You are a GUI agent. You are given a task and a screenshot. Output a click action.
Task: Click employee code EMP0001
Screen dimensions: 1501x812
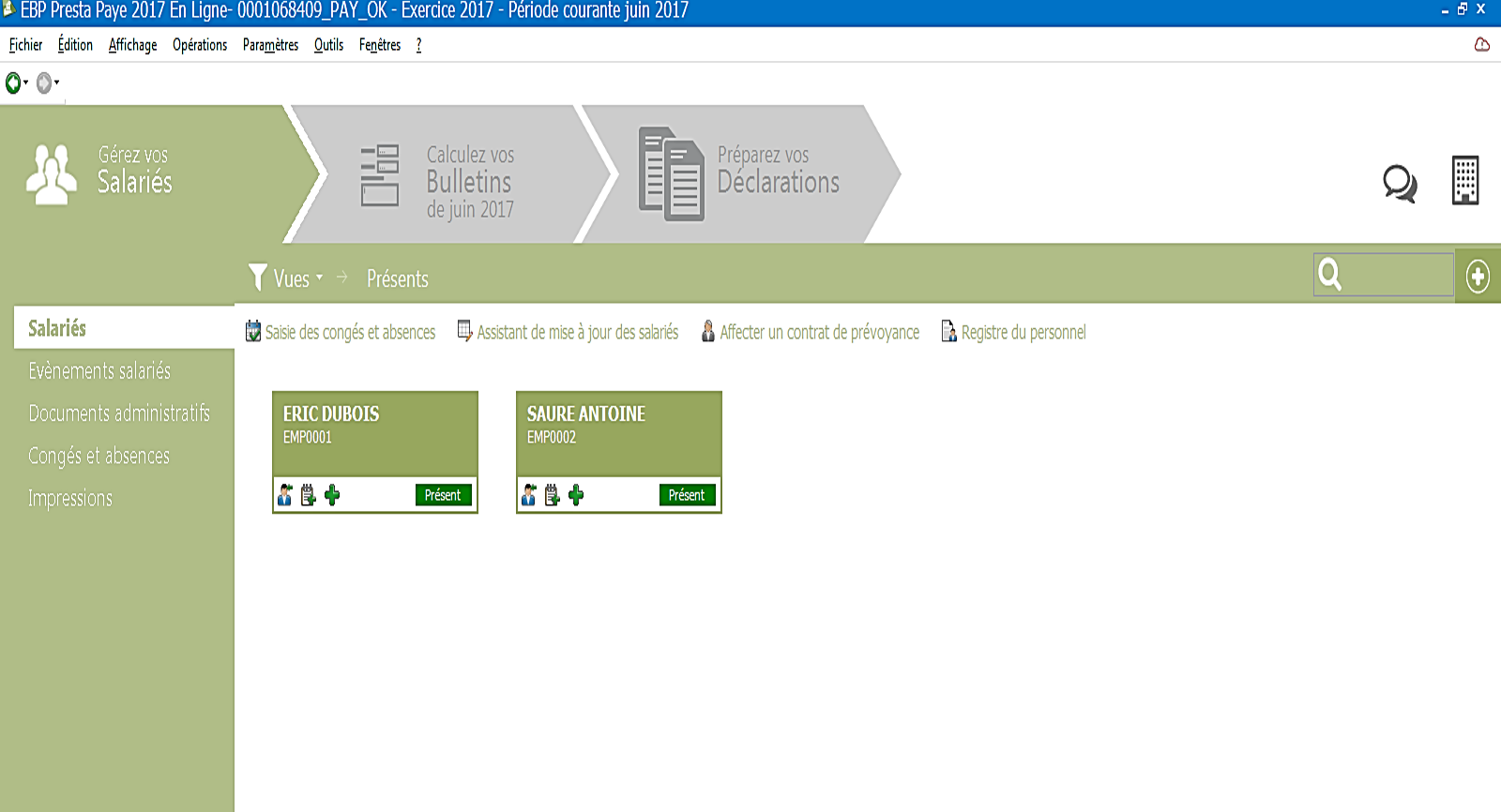click(308, 437)
